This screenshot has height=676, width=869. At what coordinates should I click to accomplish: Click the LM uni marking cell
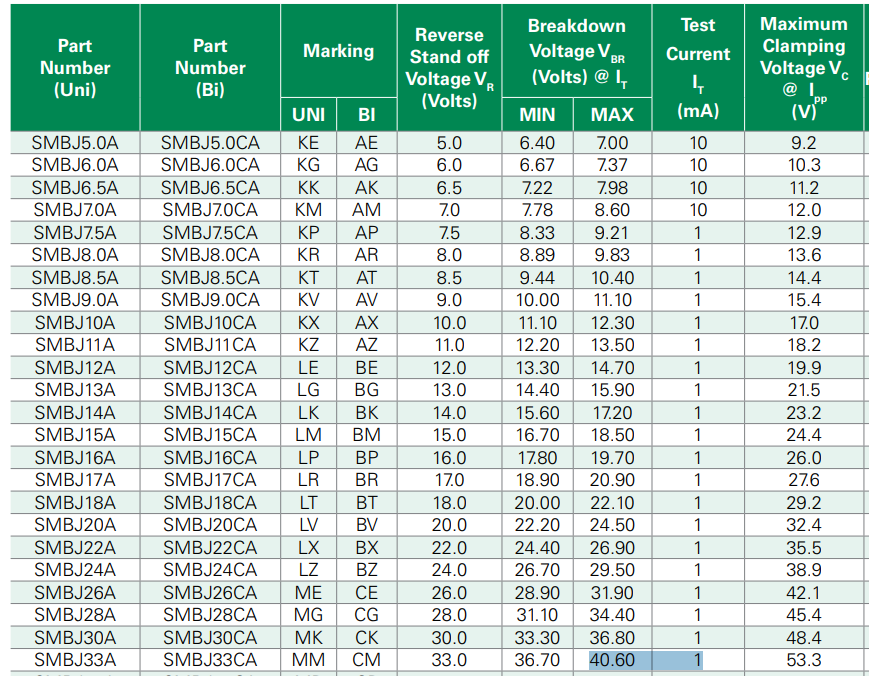point(308,435)
